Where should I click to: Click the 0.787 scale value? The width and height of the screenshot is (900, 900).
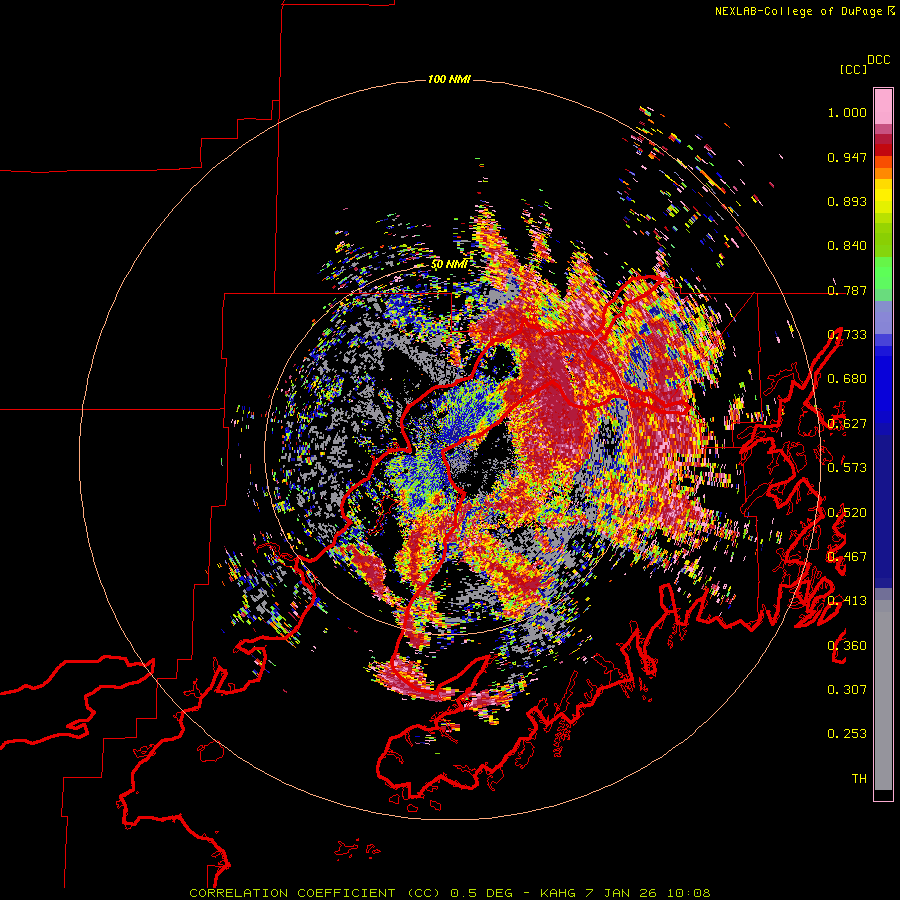pyautogui.click(x=847, y=290)
